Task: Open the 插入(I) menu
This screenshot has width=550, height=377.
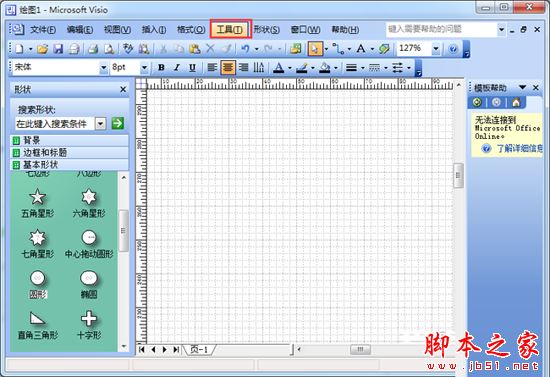Action: tap(154, 29)
